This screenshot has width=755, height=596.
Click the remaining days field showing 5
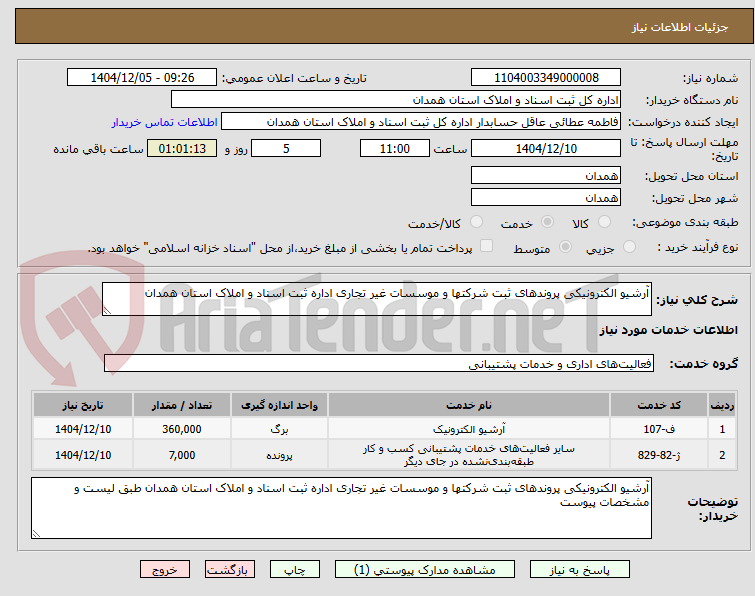pyautogui.click(x=286, y=148)
